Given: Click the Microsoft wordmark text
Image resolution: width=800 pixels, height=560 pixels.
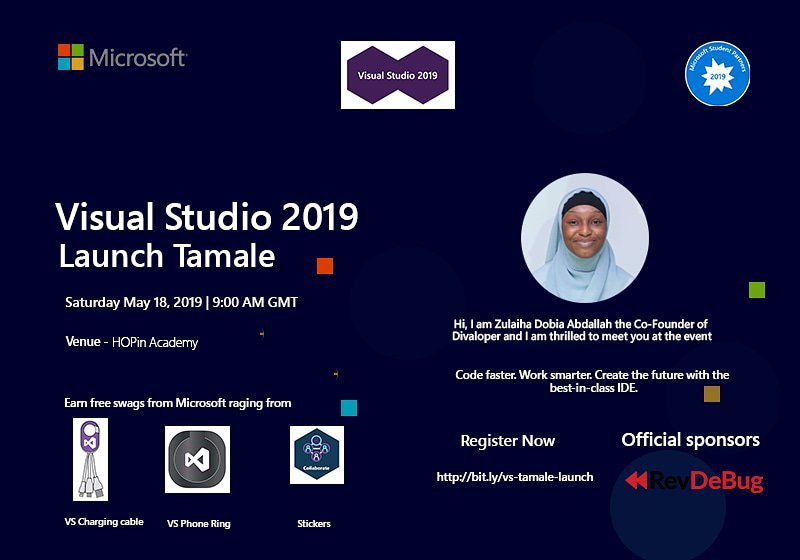Looking at the screenshot, I should (x=138, y=58).
